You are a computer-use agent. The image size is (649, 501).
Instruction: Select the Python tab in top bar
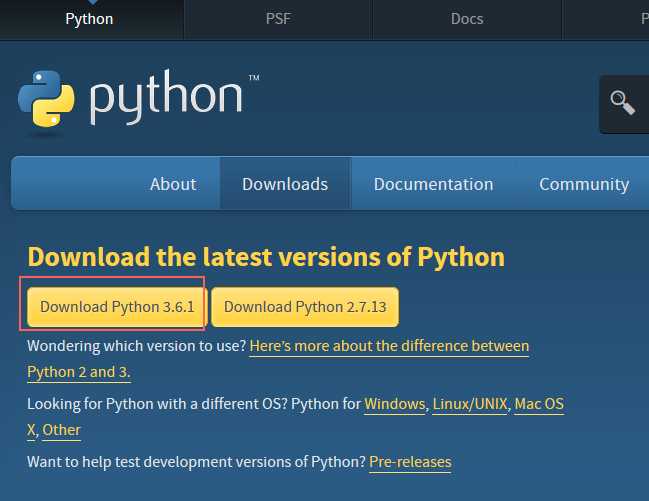[89, 19]
